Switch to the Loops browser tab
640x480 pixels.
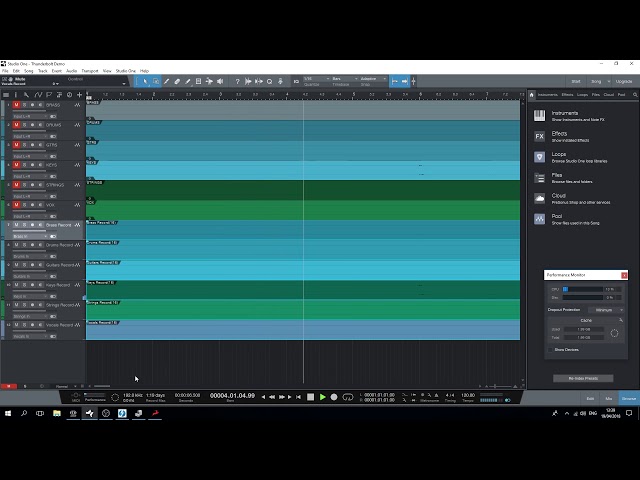click(x=582, y=95)
